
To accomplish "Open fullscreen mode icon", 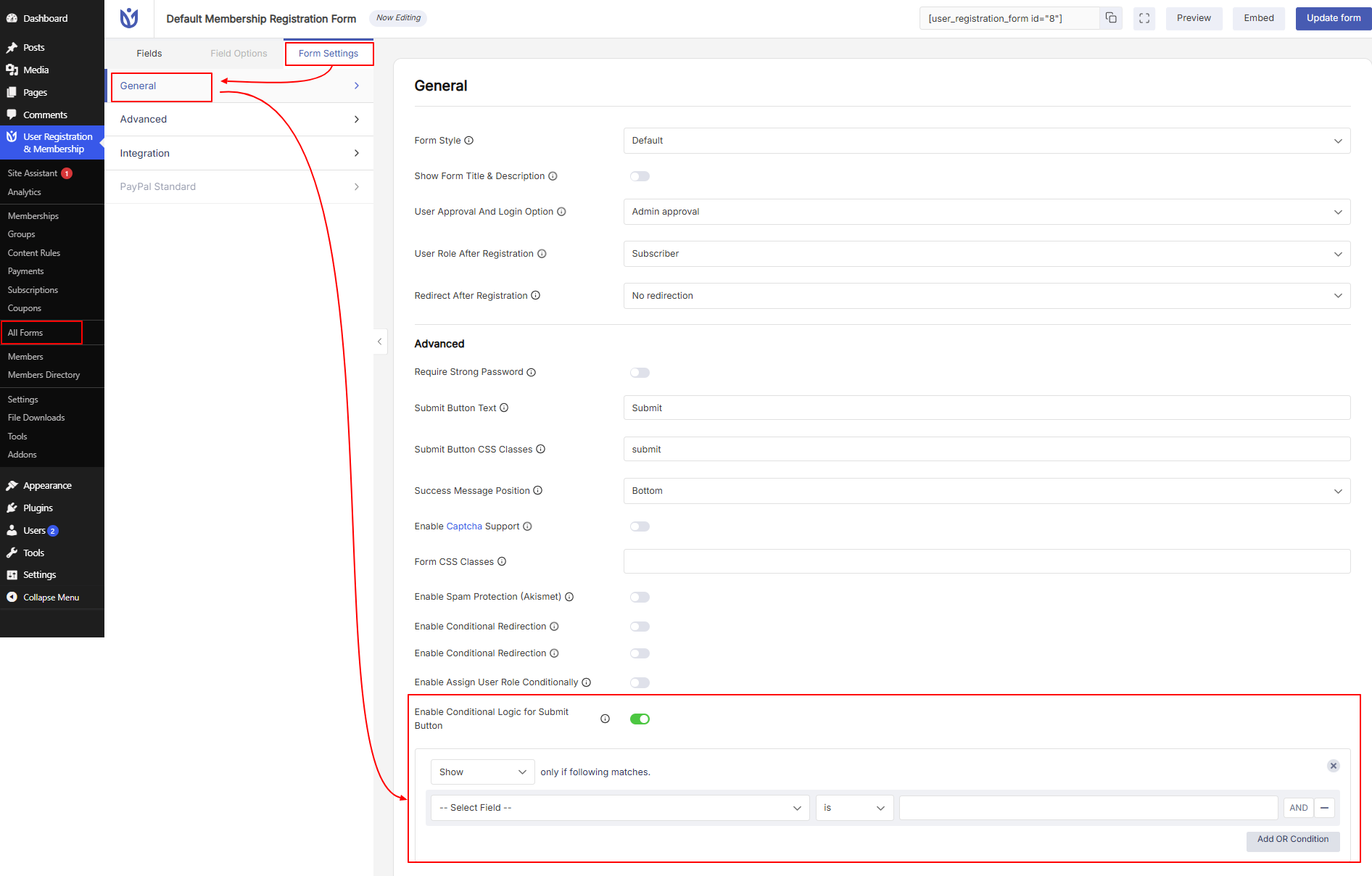I will (x=1144, y=18).
